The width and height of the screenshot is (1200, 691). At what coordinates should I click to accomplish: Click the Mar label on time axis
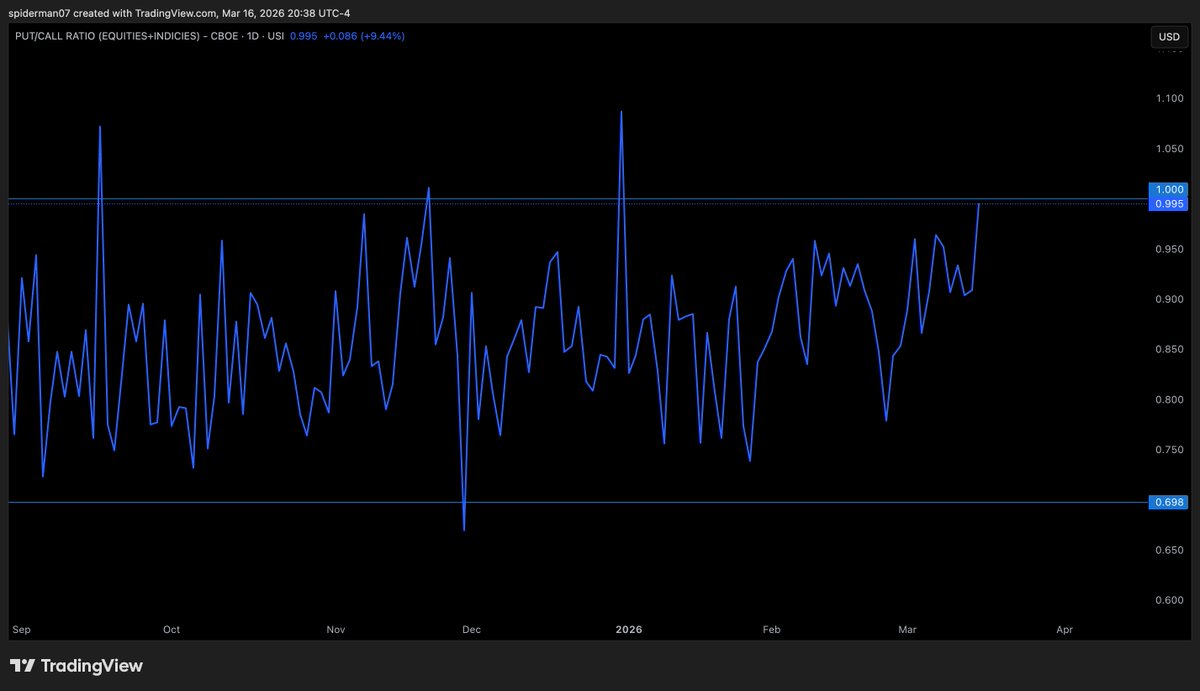pos(907,630)
